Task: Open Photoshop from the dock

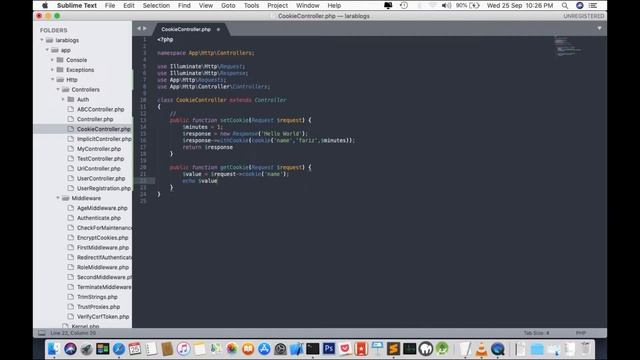Action: pos(329,349)
